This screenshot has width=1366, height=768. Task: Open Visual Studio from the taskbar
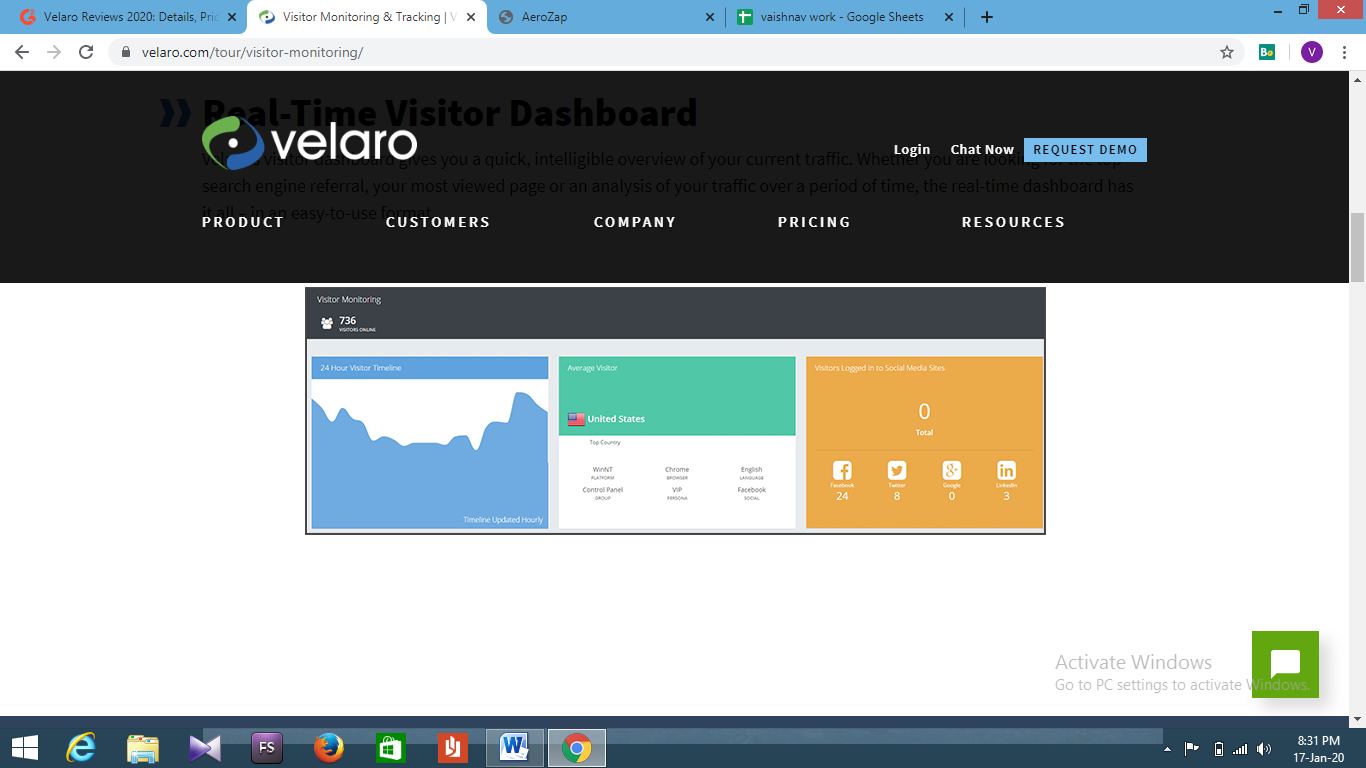(205, 747)
